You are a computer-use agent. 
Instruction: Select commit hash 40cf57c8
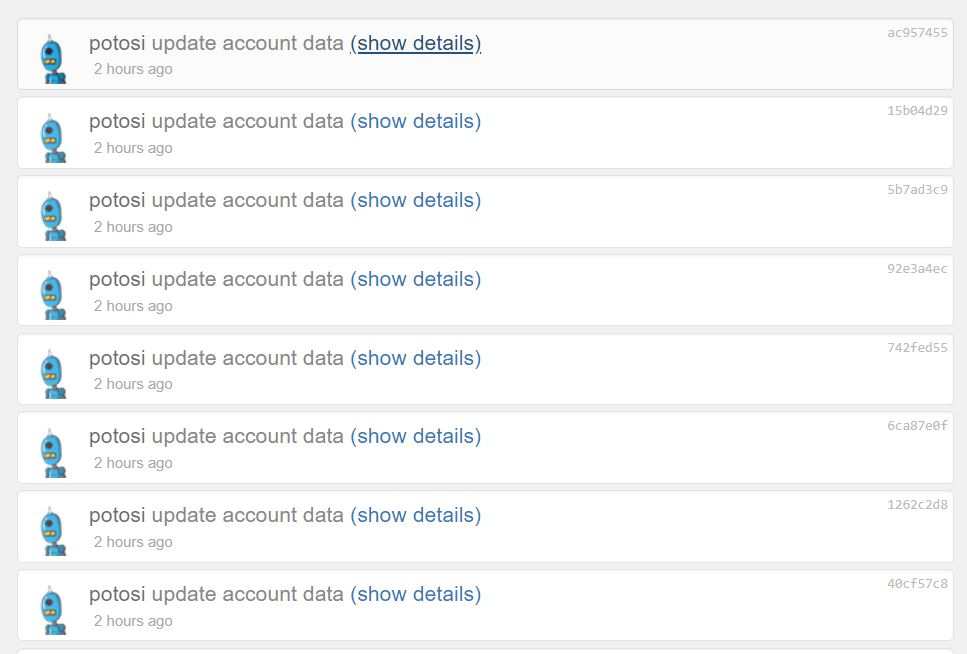(x=917, y=583)
